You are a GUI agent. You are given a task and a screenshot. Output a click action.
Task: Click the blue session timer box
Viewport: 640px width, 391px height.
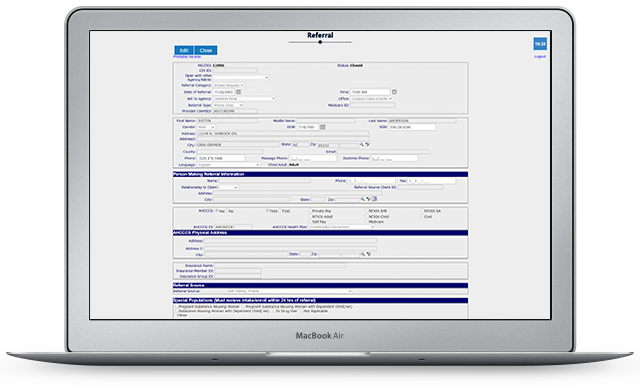click(540, 44)
